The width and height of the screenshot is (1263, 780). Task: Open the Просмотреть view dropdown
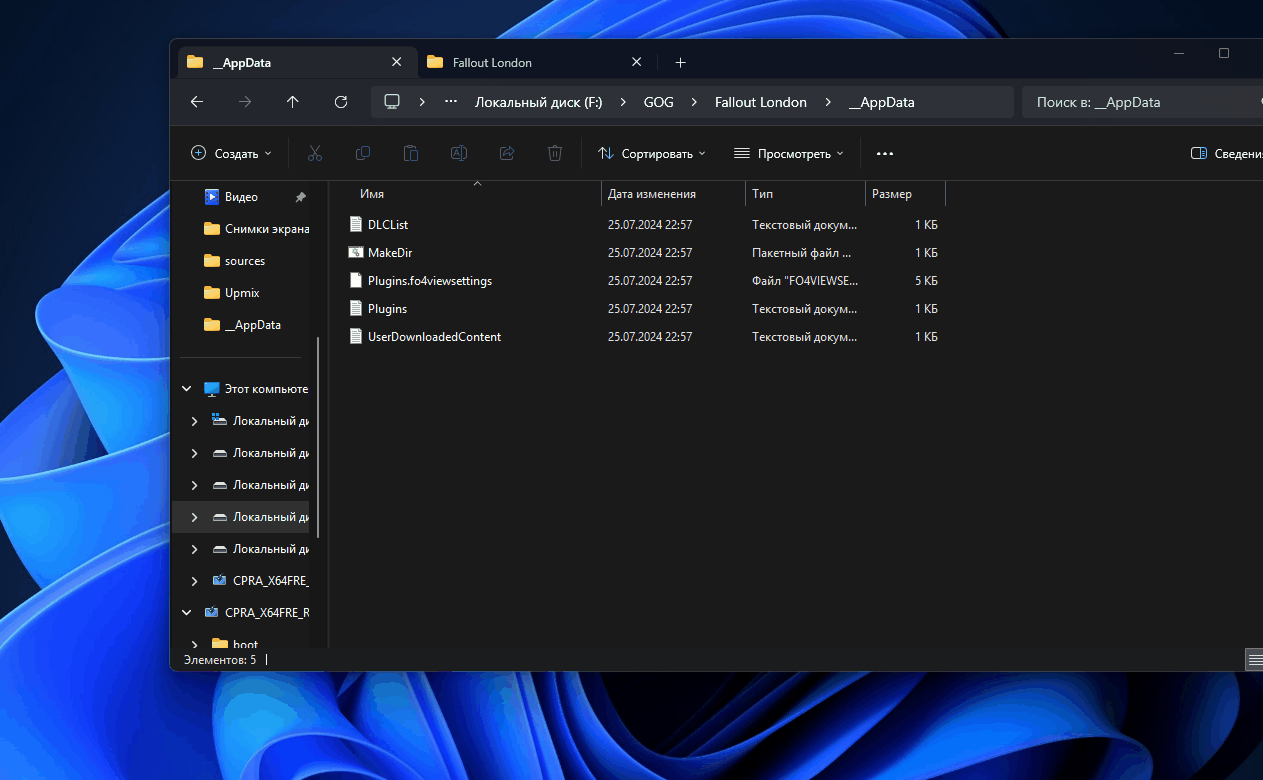[x=789, y=154]
